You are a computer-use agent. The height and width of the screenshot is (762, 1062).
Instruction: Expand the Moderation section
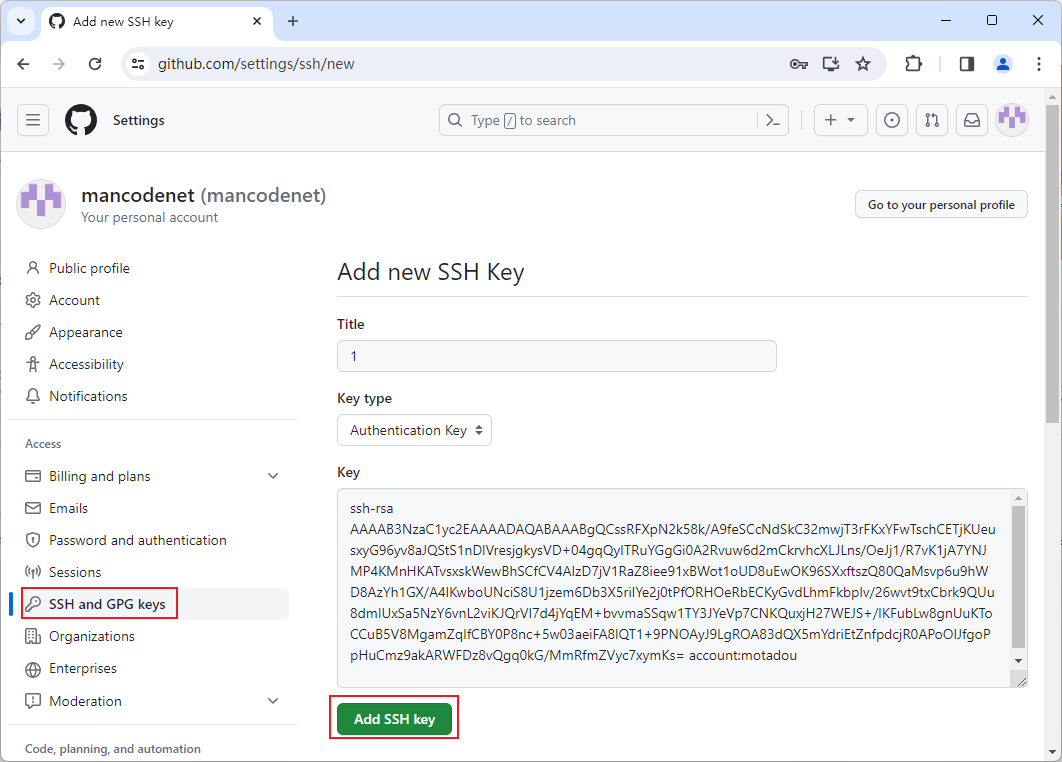(x=273, y=701)
